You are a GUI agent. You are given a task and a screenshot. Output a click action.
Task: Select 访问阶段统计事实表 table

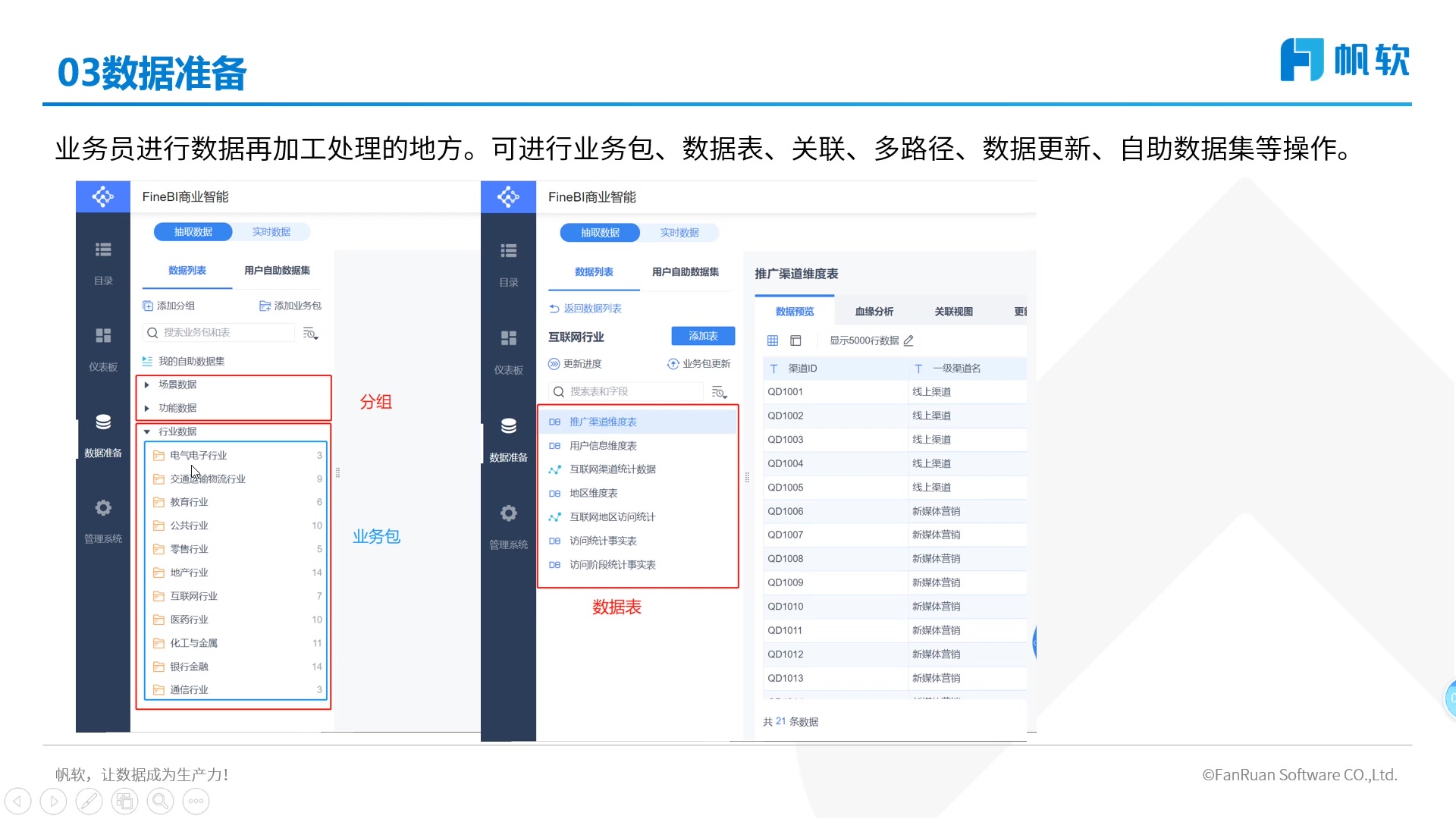638,565
